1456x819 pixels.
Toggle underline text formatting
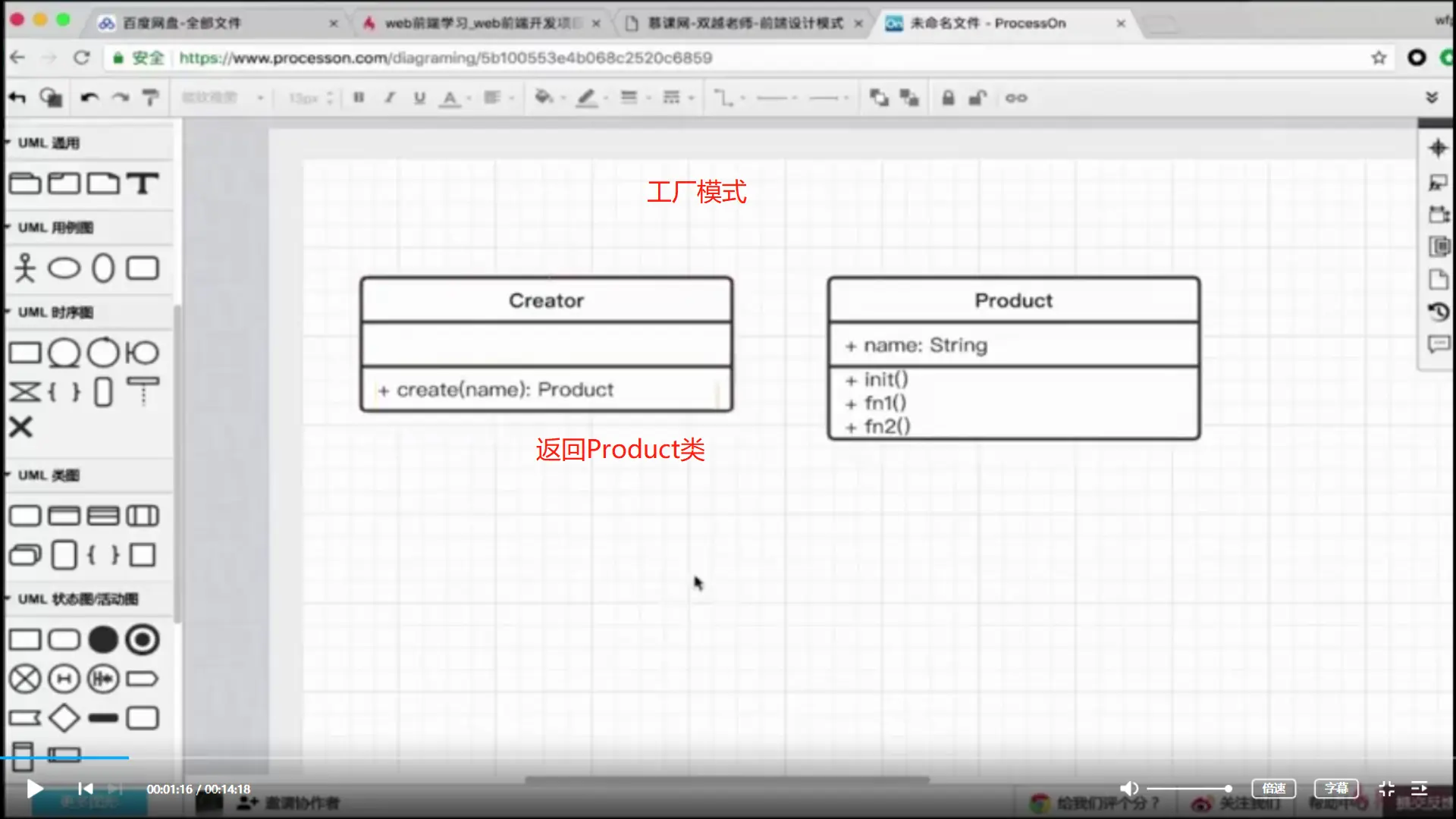pos(419,98)
